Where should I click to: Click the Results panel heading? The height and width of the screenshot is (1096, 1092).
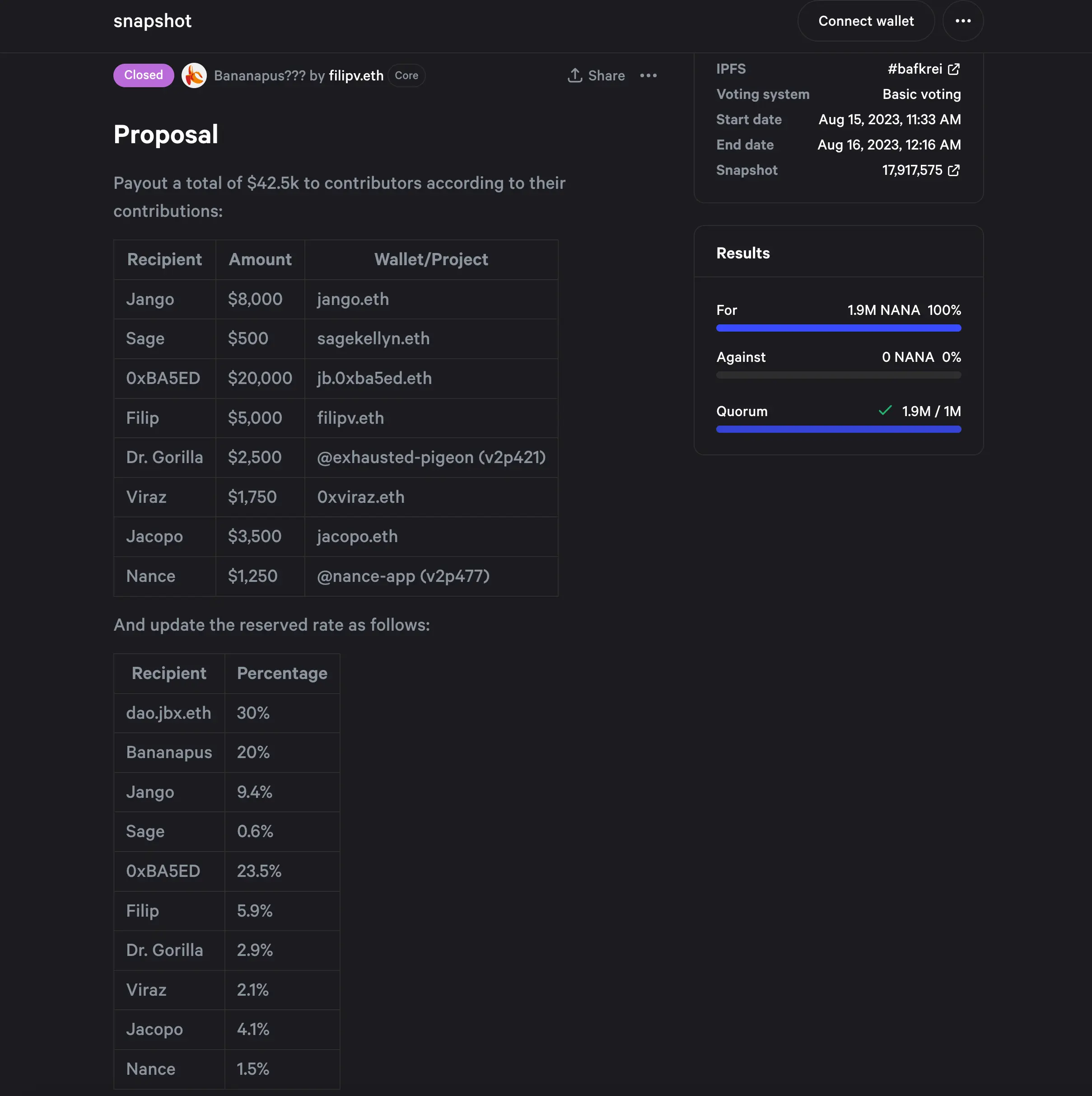[743, 253]
